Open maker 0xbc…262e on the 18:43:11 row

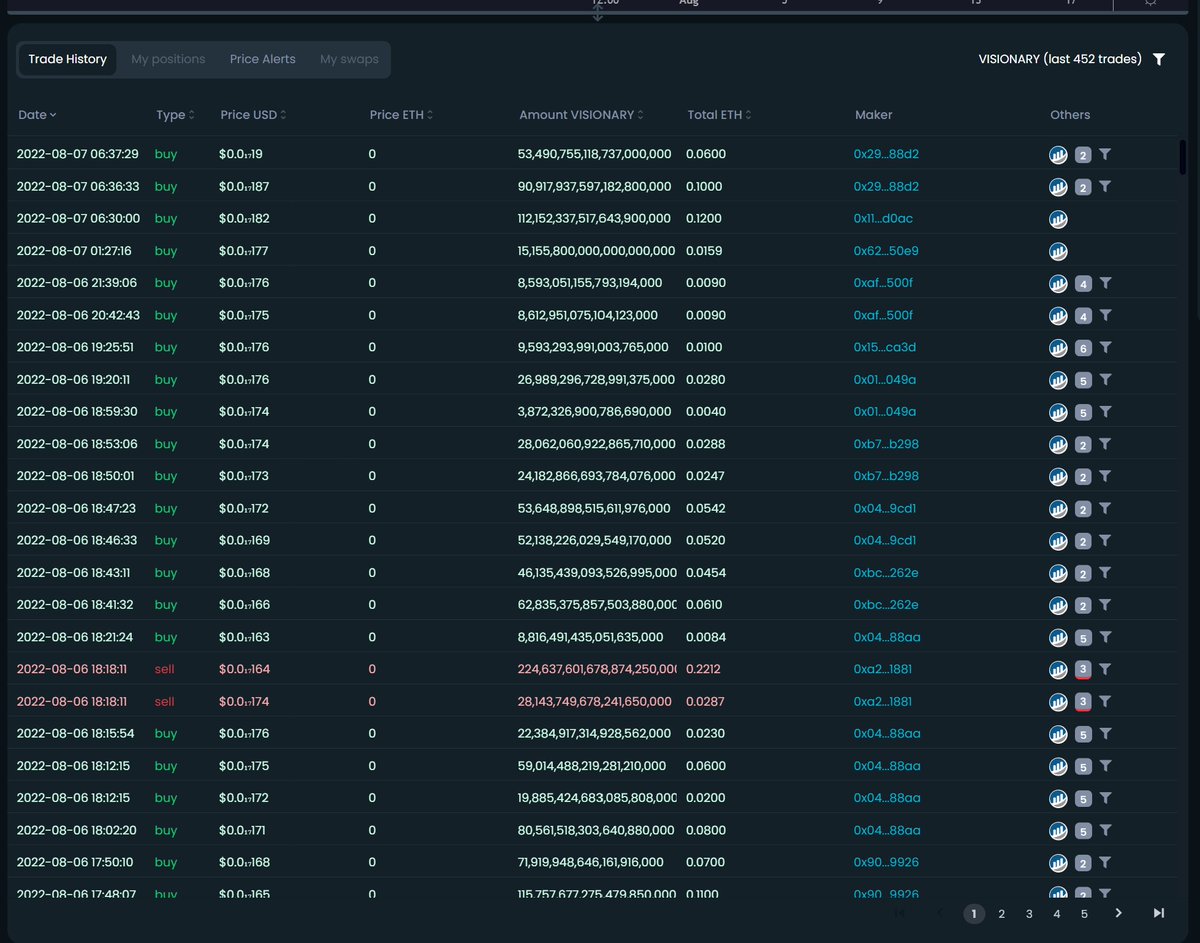[x=886, y=573]
